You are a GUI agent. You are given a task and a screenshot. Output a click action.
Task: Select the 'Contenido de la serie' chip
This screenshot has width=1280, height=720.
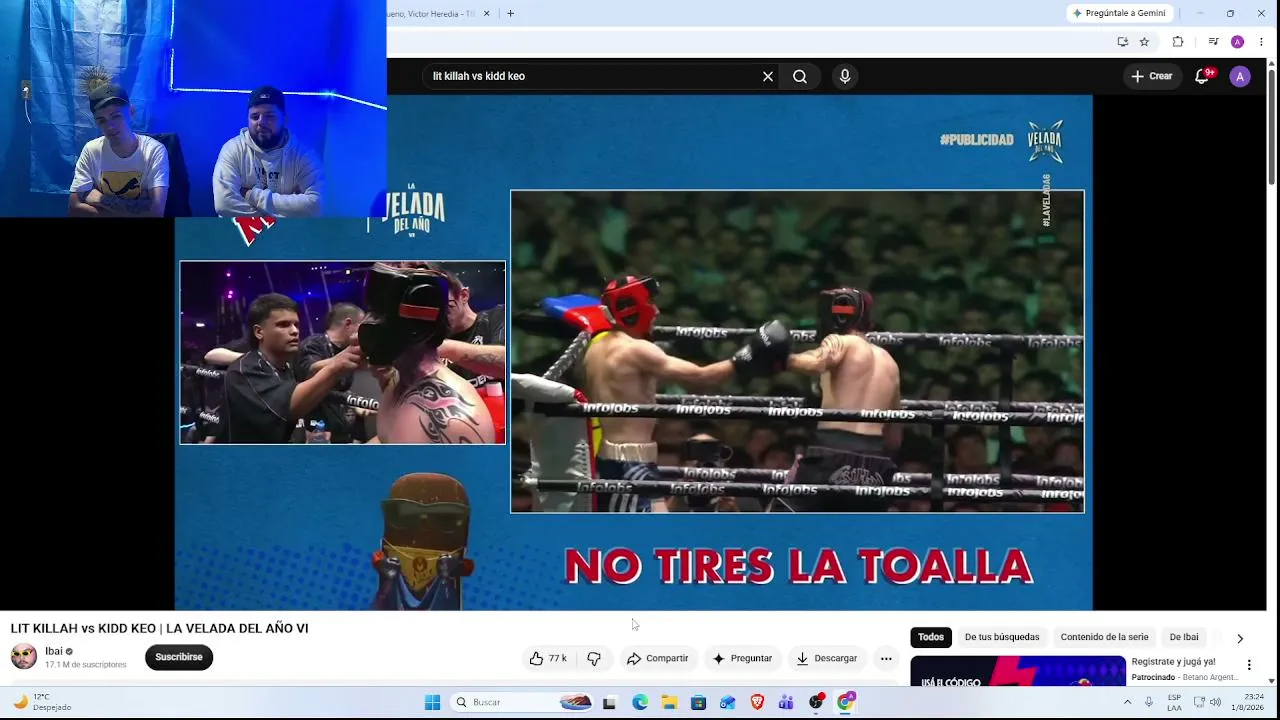pyautogui.click(x=1104, y=637)
